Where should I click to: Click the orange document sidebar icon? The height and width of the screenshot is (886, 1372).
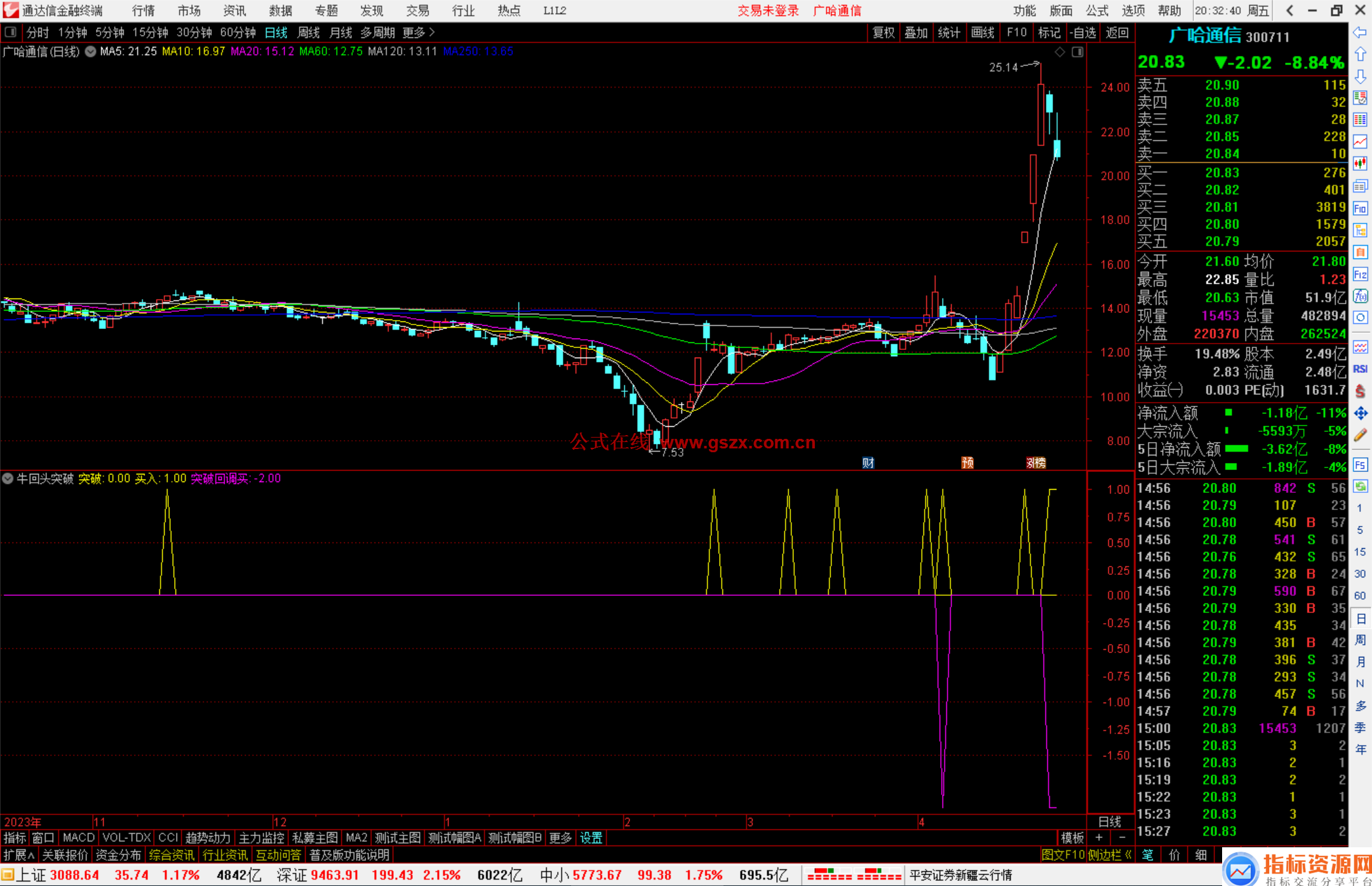(x=1360, y=252)
